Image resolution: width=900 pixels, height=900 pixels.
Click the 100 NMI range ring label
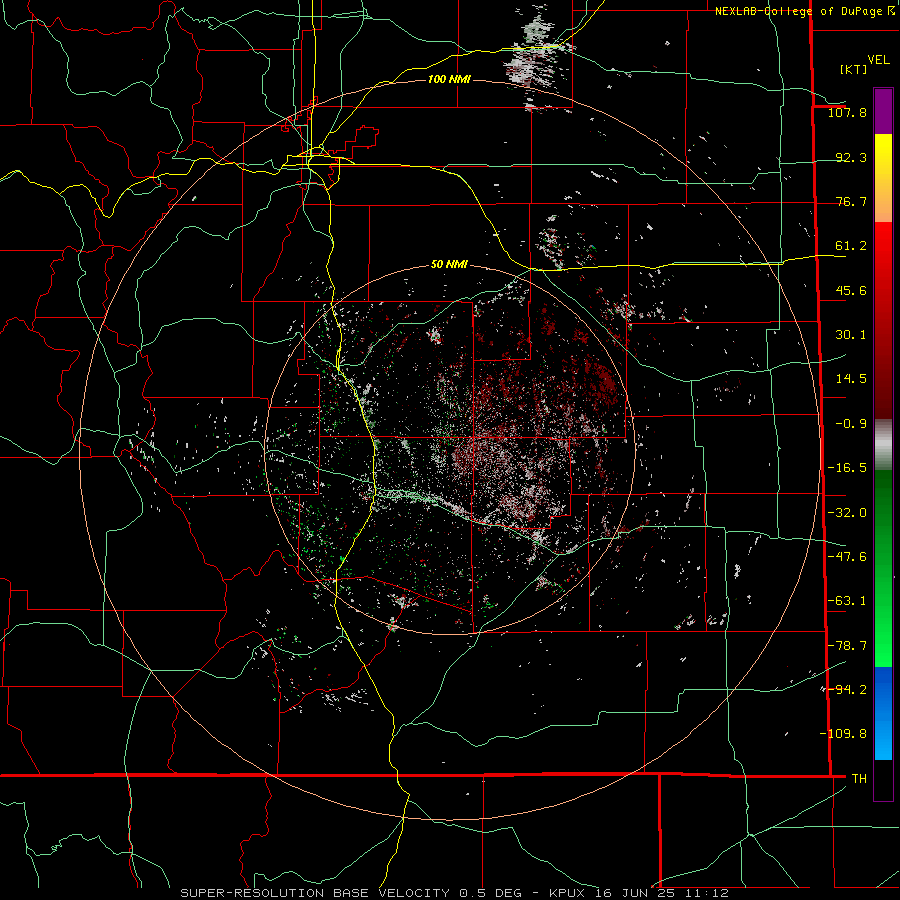(x=449, y=79)
